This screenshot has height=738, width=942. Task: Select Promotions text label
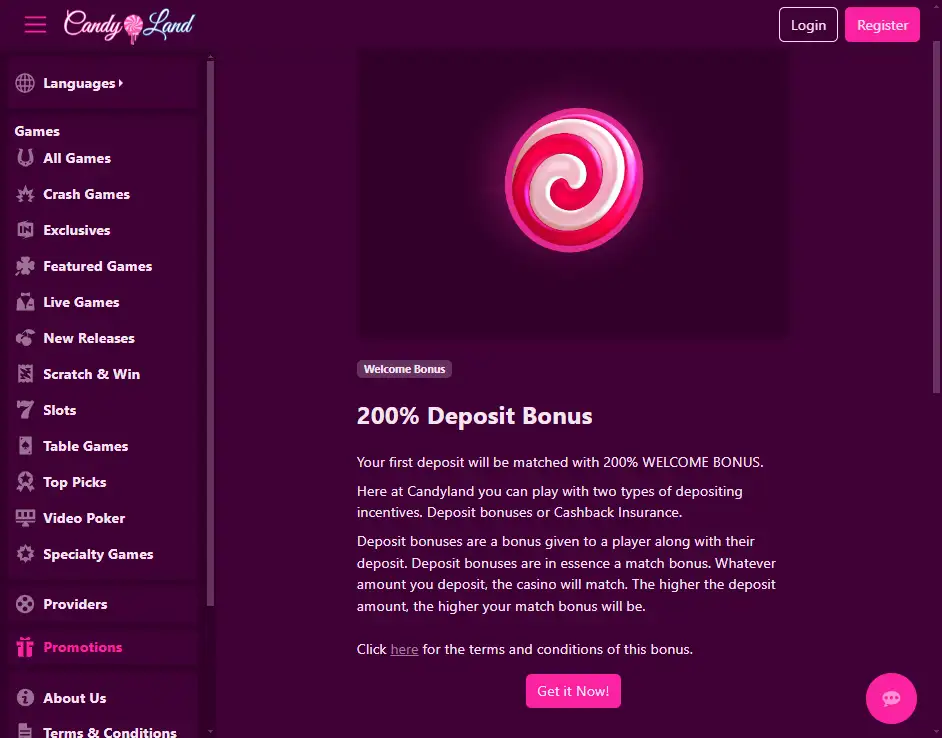(83, 647)
